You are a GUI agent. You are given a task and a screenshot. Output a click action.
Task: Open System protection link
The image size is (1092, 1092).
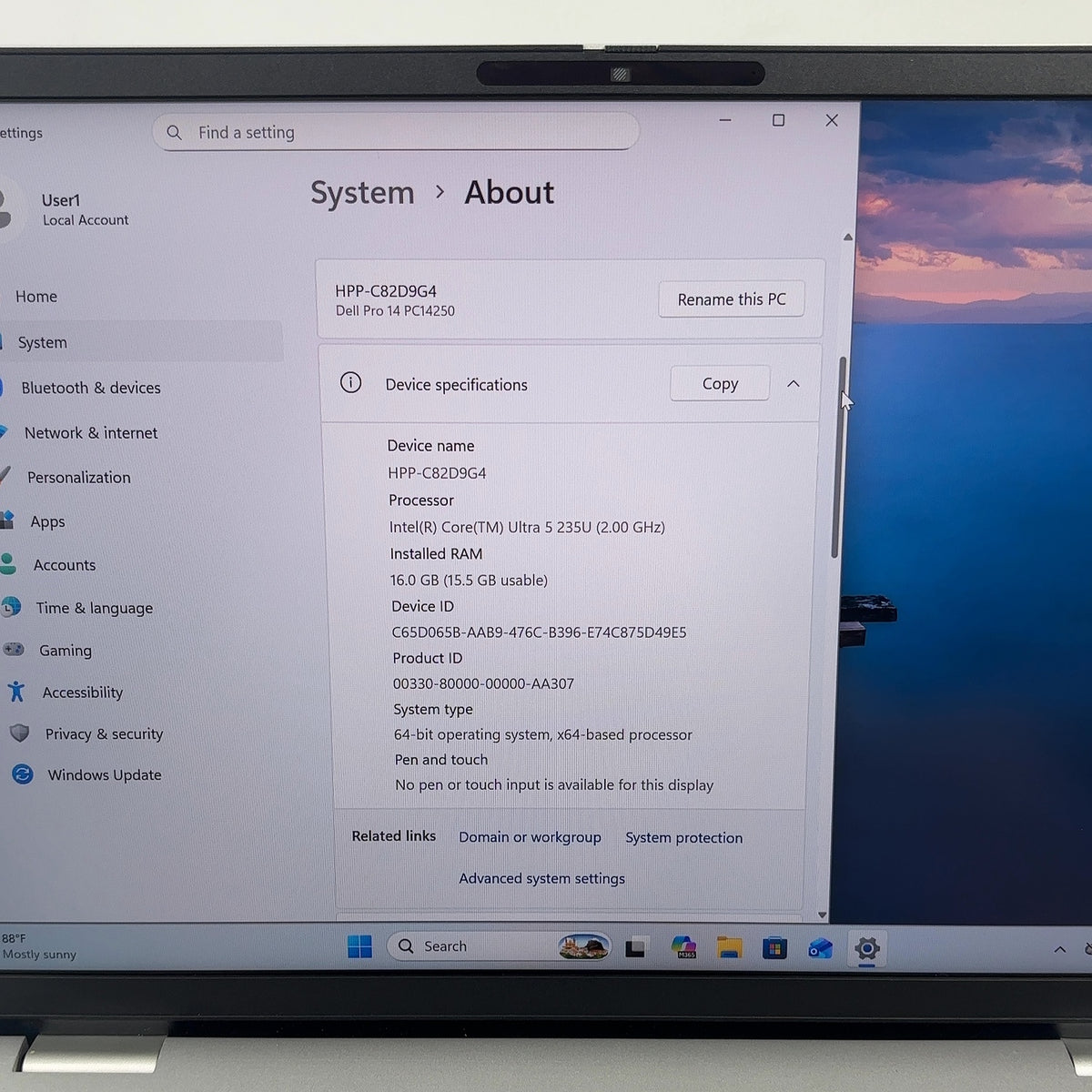pos(683,838)
